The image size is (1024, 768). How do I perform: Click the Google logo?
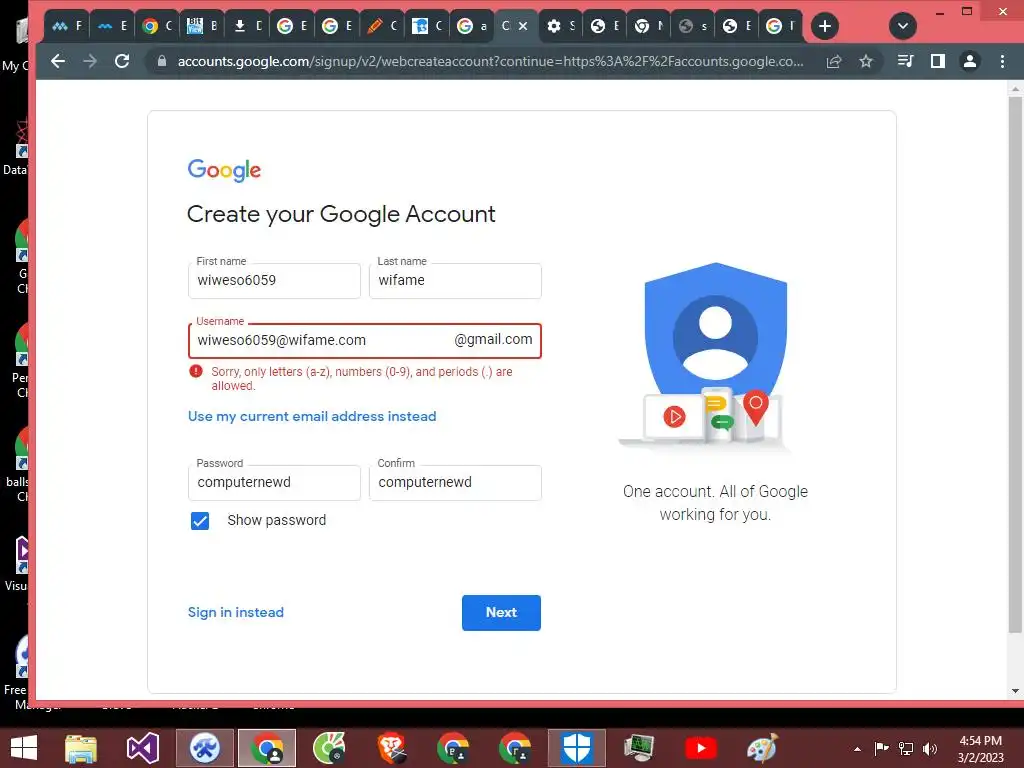[224, 170]
